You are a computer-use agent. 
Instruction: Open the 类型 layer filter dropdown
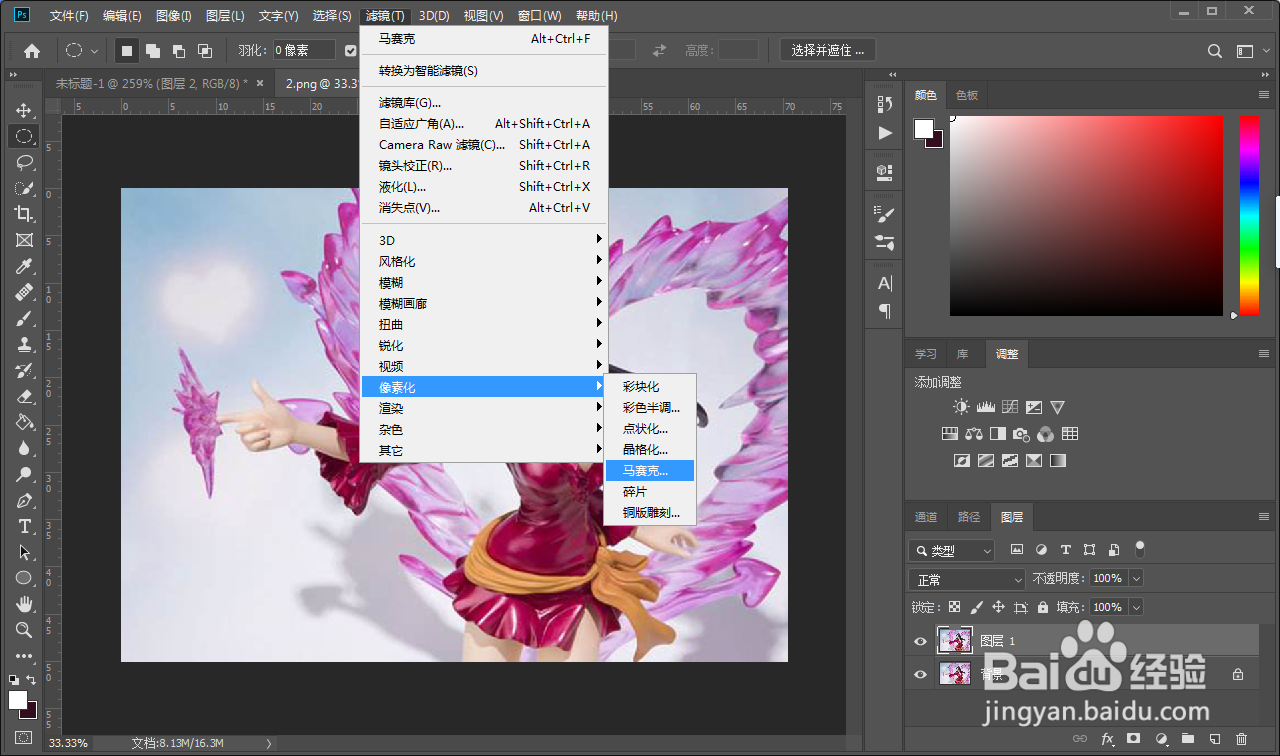(952, 550)
